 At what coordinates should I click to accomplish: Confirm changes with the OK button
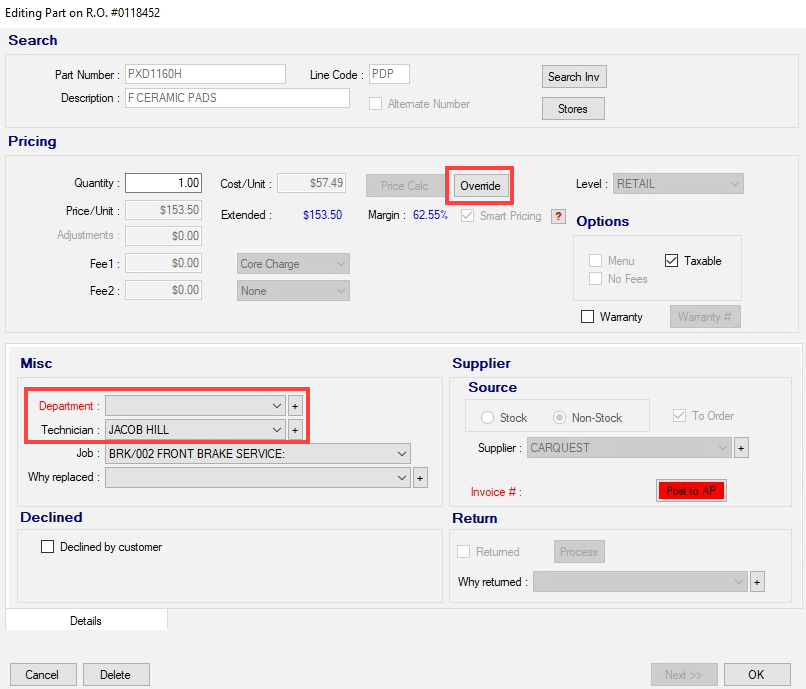coord(756,675)
